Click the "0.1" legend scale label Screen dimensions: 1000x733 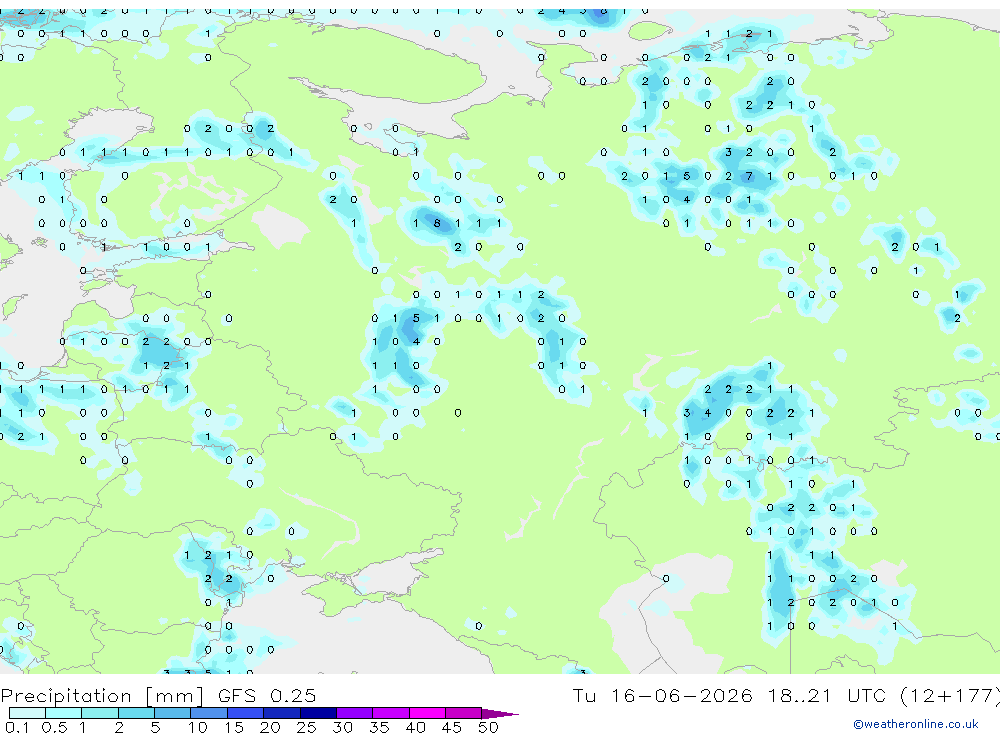[x=17, y=727]
